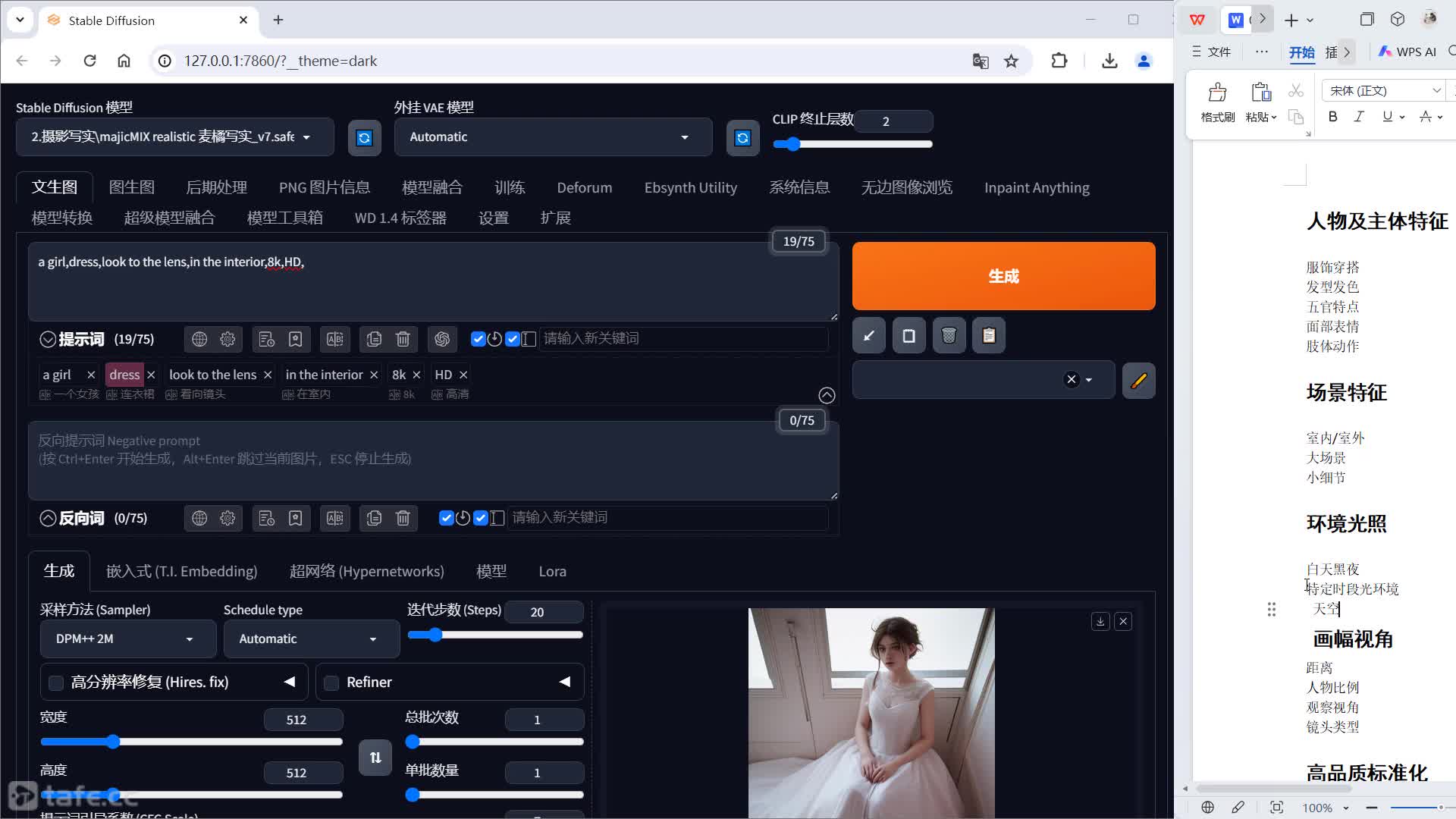Open prompt history icon in prompt toolbar
Screen dimensions: 1456x819
[x=266, y=339]
